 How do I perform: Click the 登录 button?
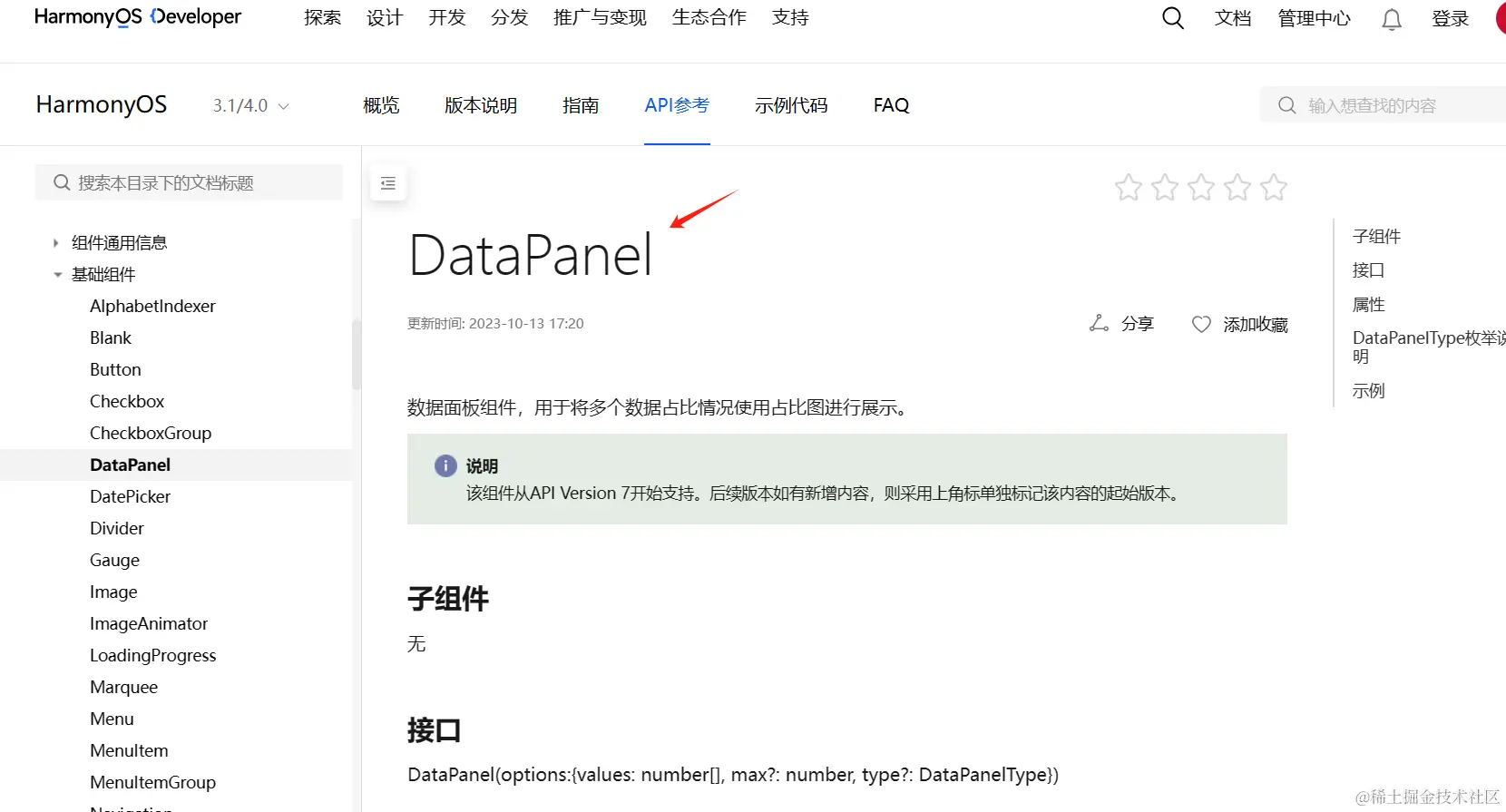[x=1450, y=18]
